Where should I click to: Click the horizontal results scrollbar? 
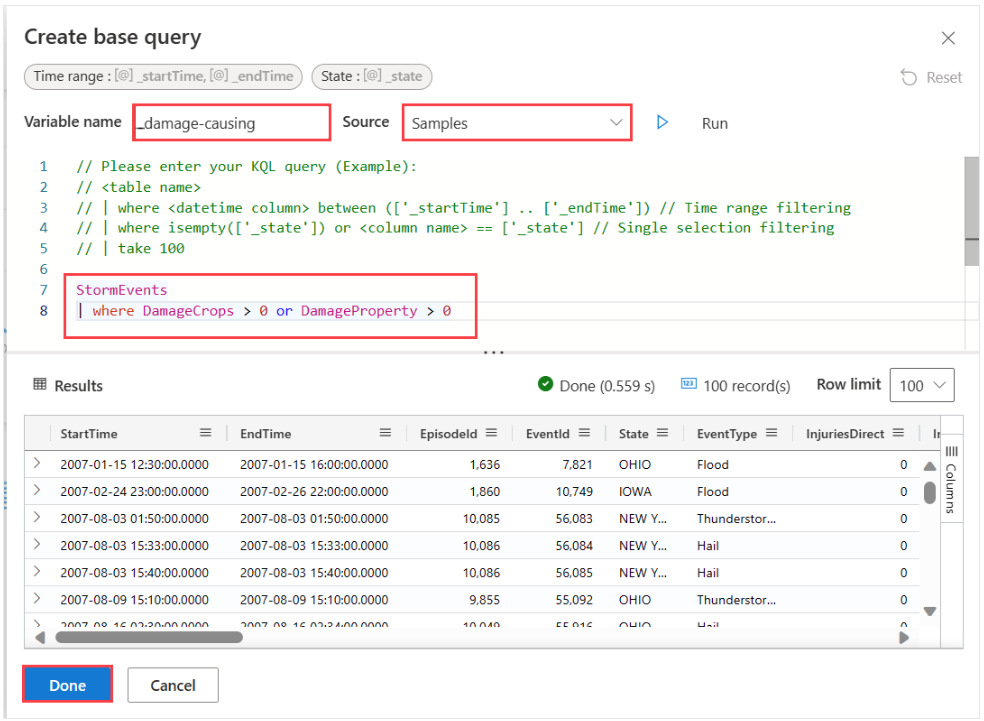pos(149,638)
